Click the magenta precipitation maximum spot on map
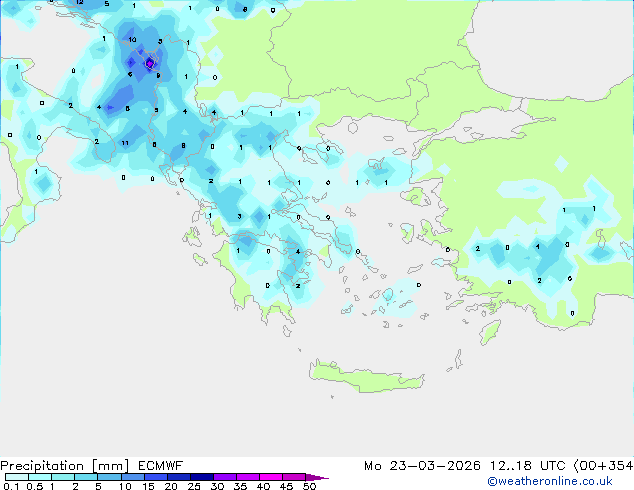This screenshot has height=490, width=634. tap(150, 63)
